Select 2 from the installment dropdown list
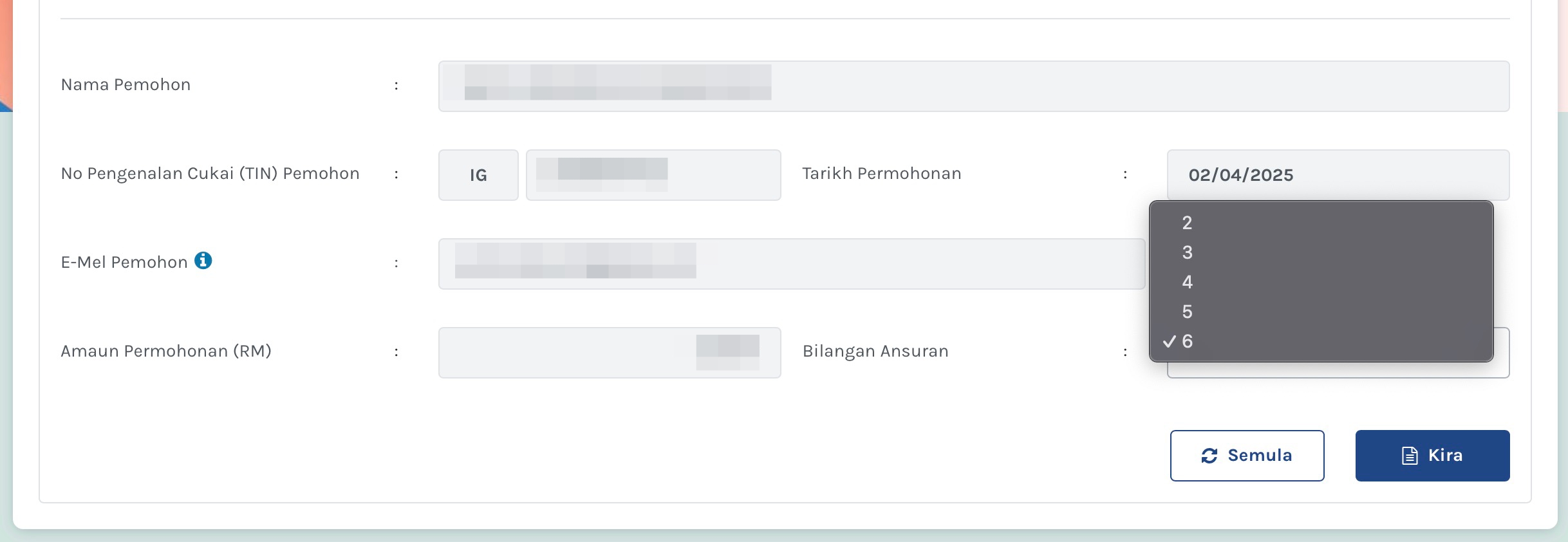Image resolution: width=1568 pixels, height=542 pixels. click(1321, 223)
